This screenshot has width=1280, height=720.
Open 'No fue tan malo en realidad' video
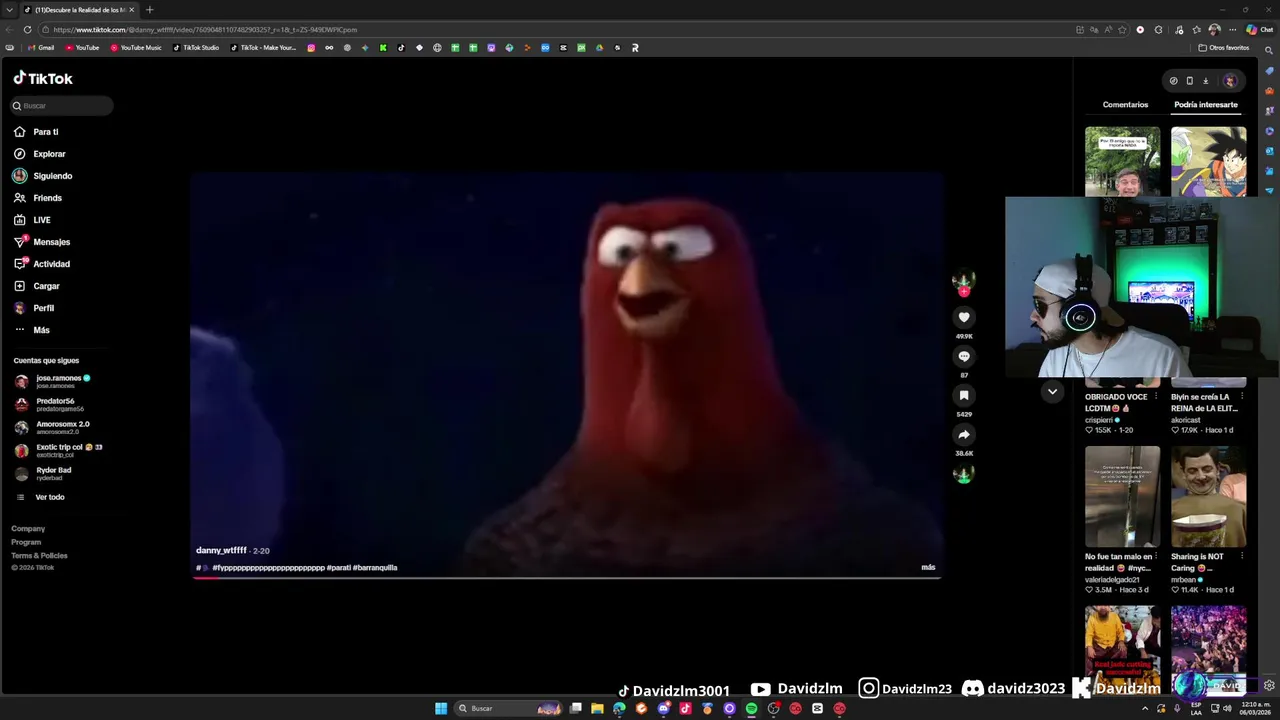point(1122,497)
